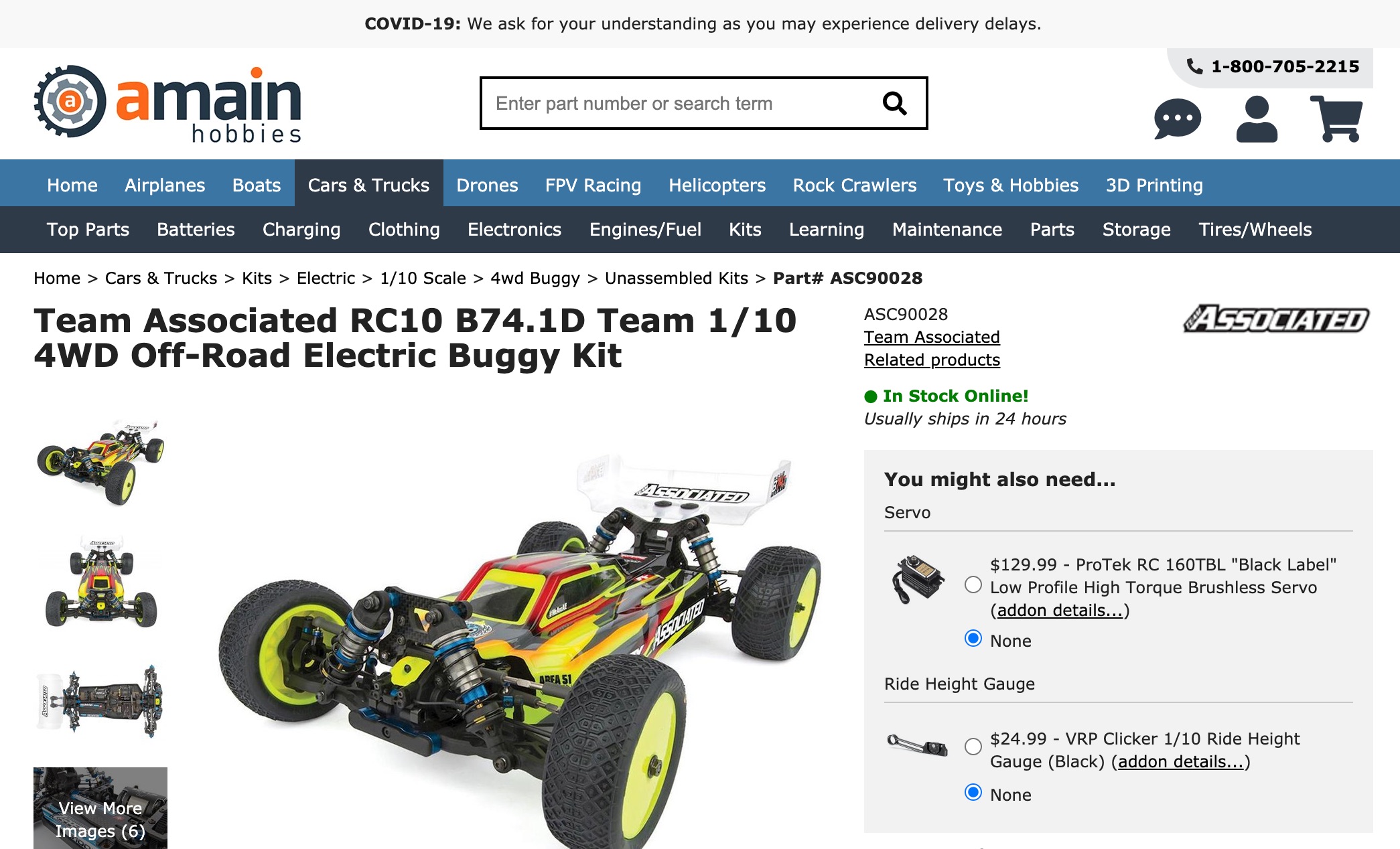Open the Tires/Wheels category menu

coord(1255,230)
